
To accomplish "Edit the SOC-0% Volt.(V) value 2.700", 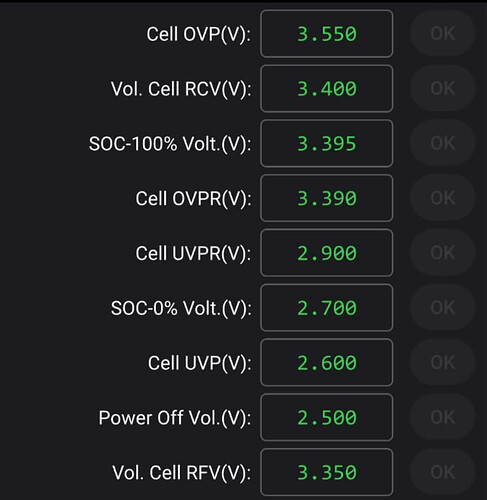I will pos(326,308).
